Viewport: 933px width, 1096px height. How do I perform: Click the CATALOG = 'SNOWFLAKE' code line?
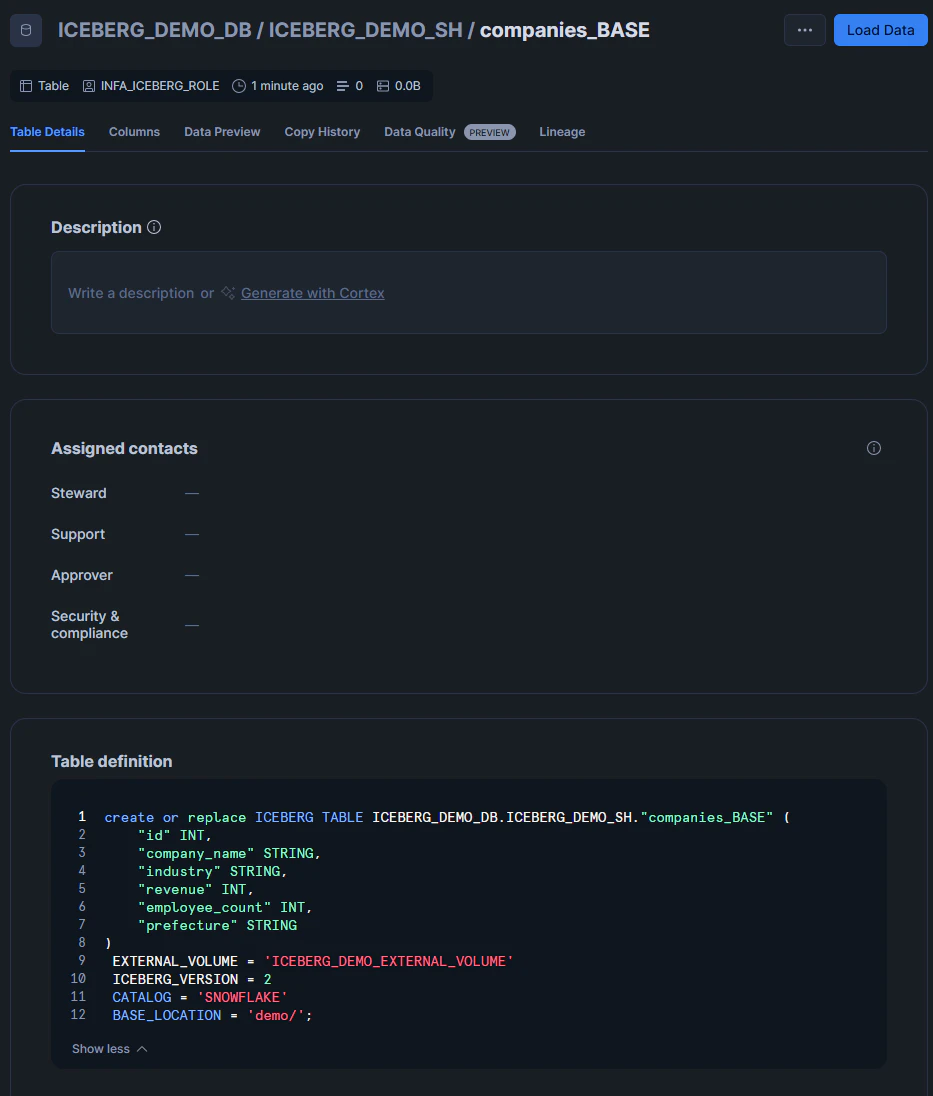(200, 997)
